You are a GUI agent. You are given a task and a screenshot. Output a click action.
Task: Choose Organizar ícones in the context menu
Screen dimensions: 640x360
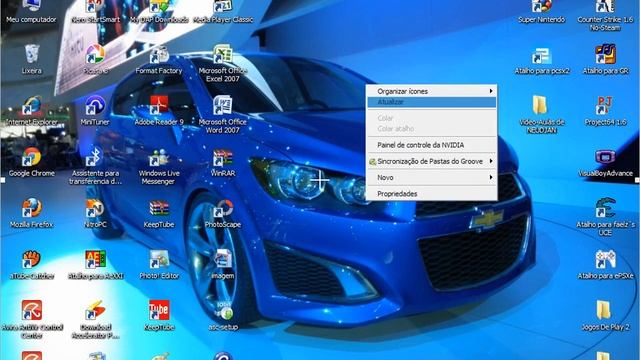(431, 91)
